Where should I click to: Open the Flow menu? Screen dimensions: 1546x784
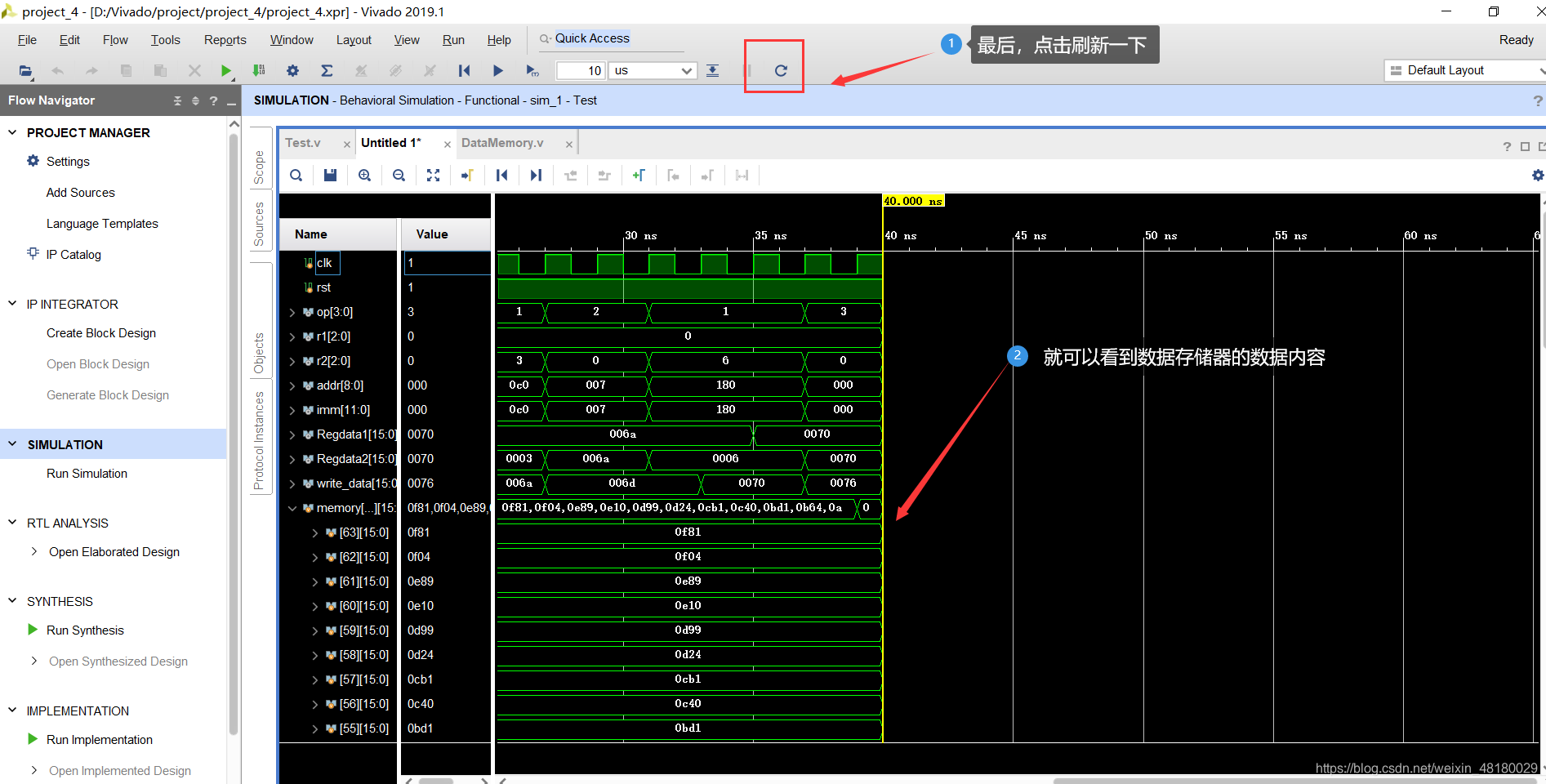pyautogui.click(x=115, y=40)
